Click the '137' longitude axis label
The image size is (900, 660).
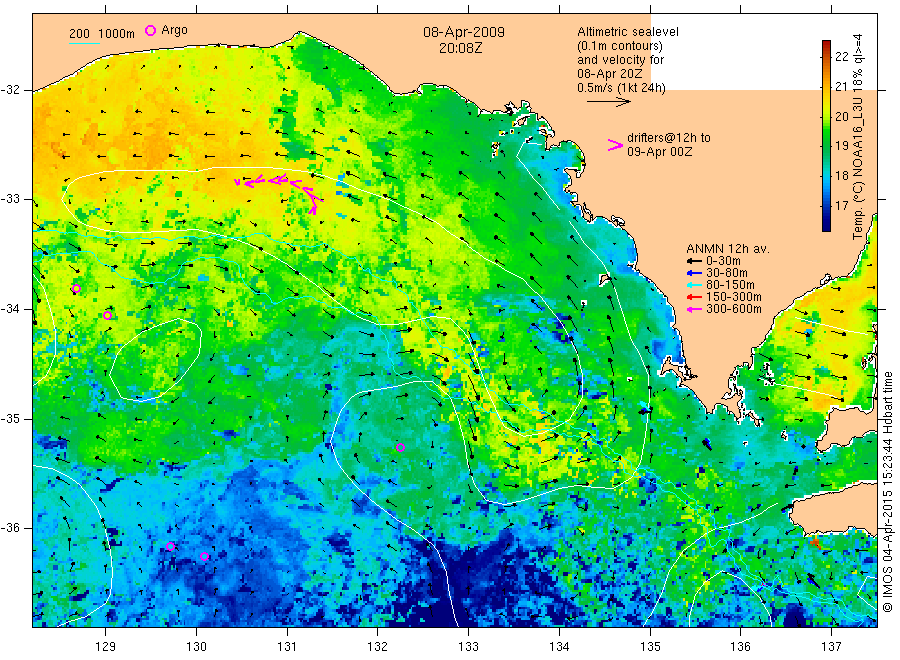831,647
